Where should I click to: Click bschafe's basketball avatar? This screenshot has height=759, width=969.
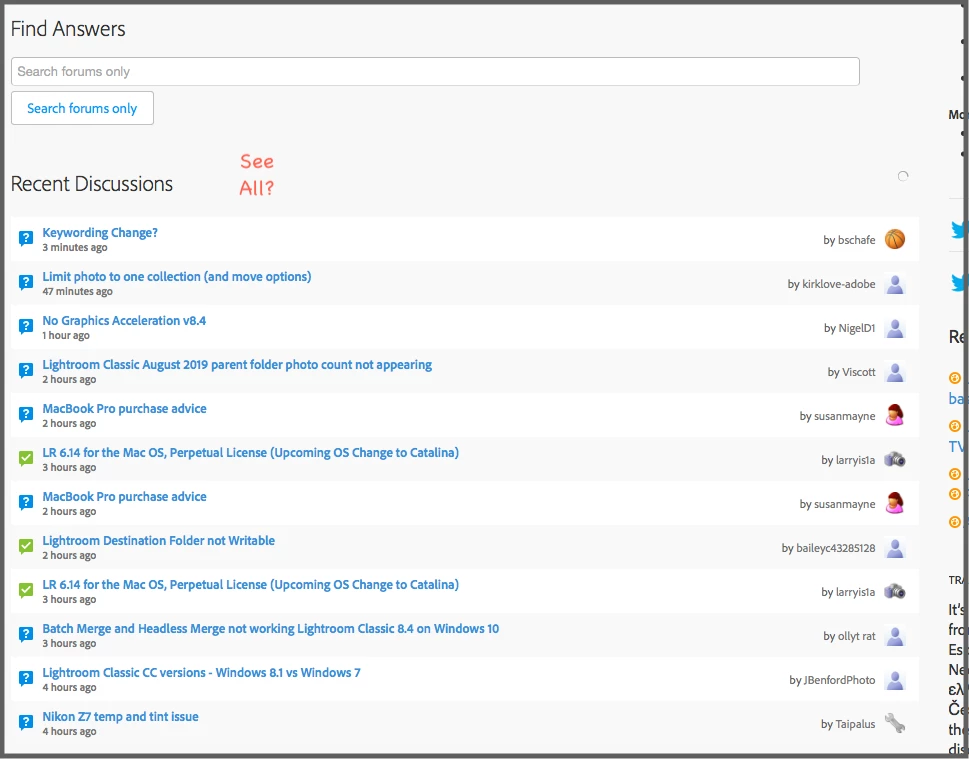[x=895, y=239]
